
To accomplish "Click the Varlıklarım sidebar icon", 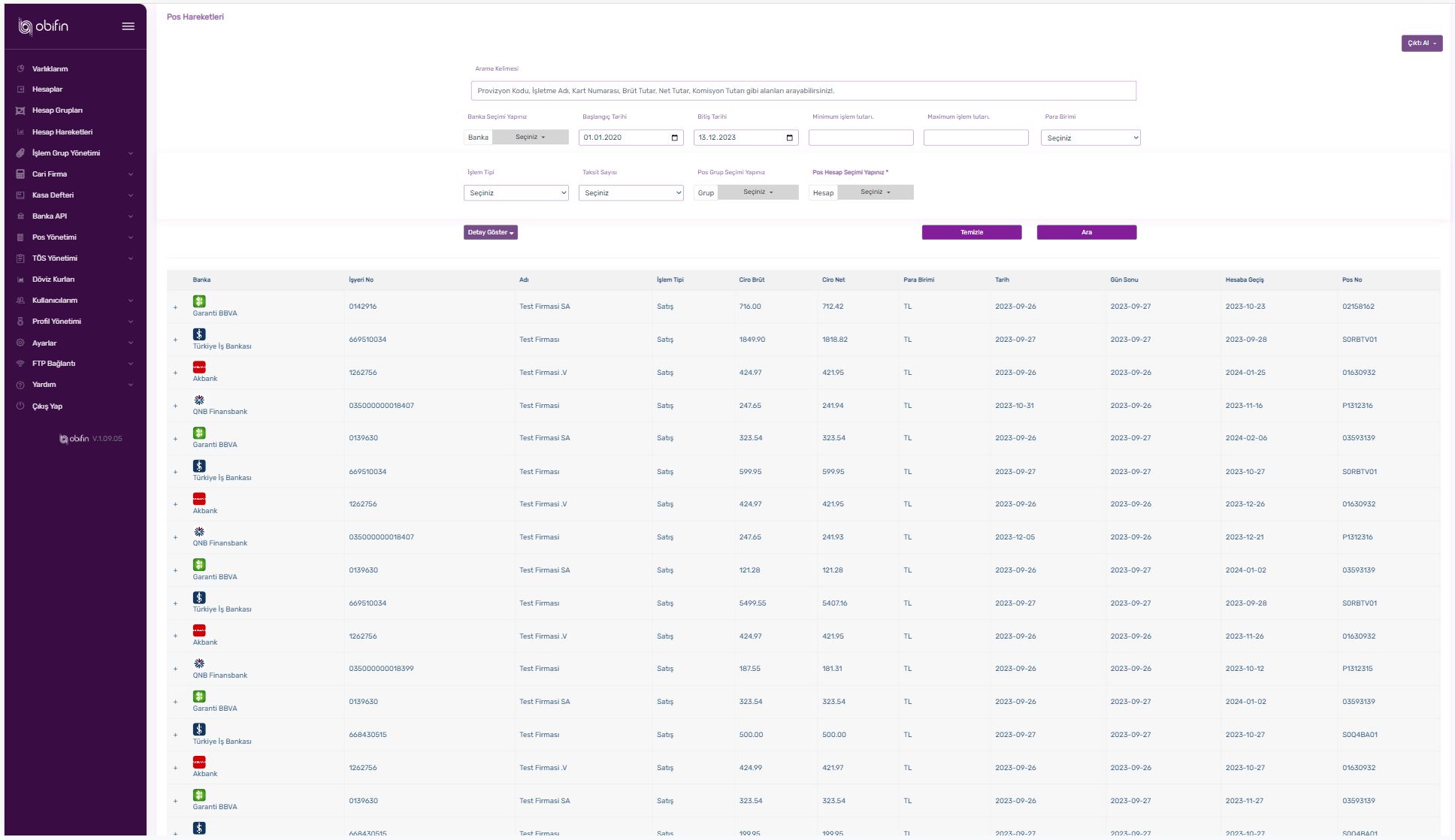I will click(x=21, y=68).
